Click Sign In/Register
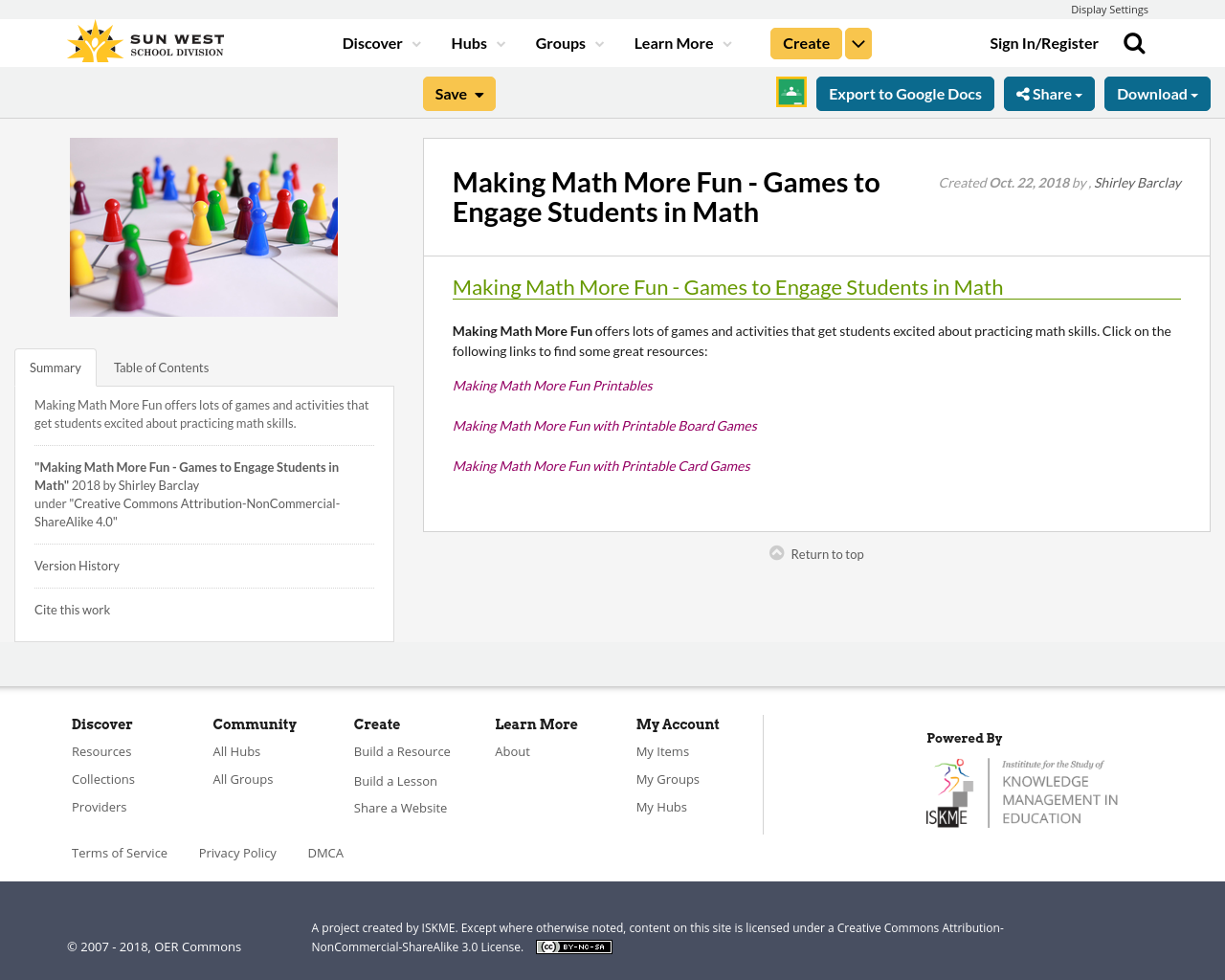This screenshot has width=1225, height=980. pos(1044,42)
